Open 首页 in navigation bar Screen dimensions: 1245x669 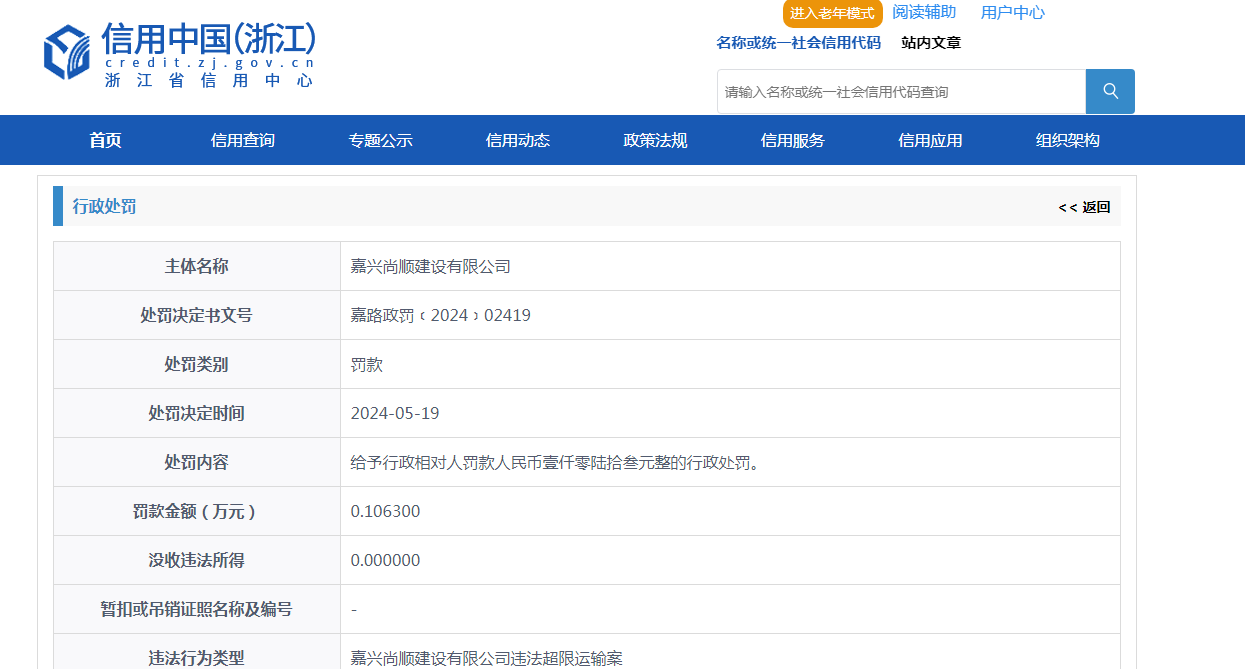point(105,140)
